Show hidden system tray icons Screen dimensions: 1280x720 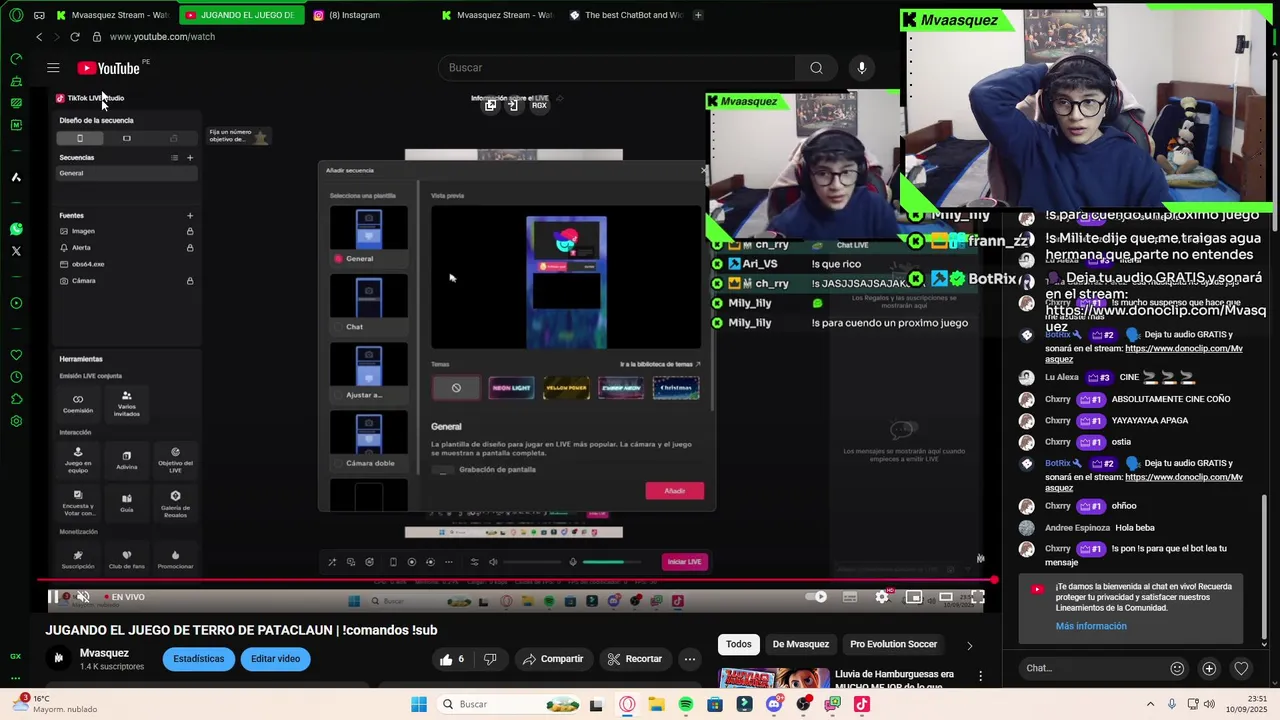click(1150, 704)
